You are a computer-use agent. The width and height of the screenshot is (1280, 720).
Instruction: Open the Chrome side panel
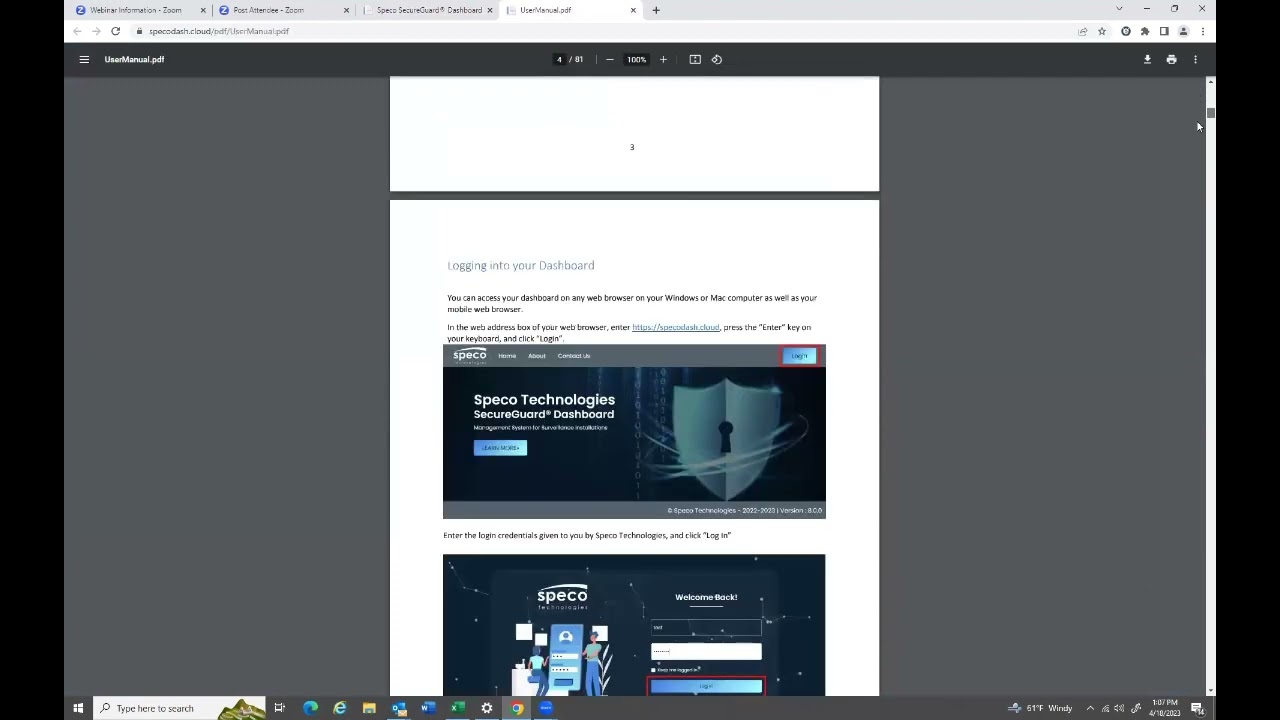click(x=1164, y=31)
